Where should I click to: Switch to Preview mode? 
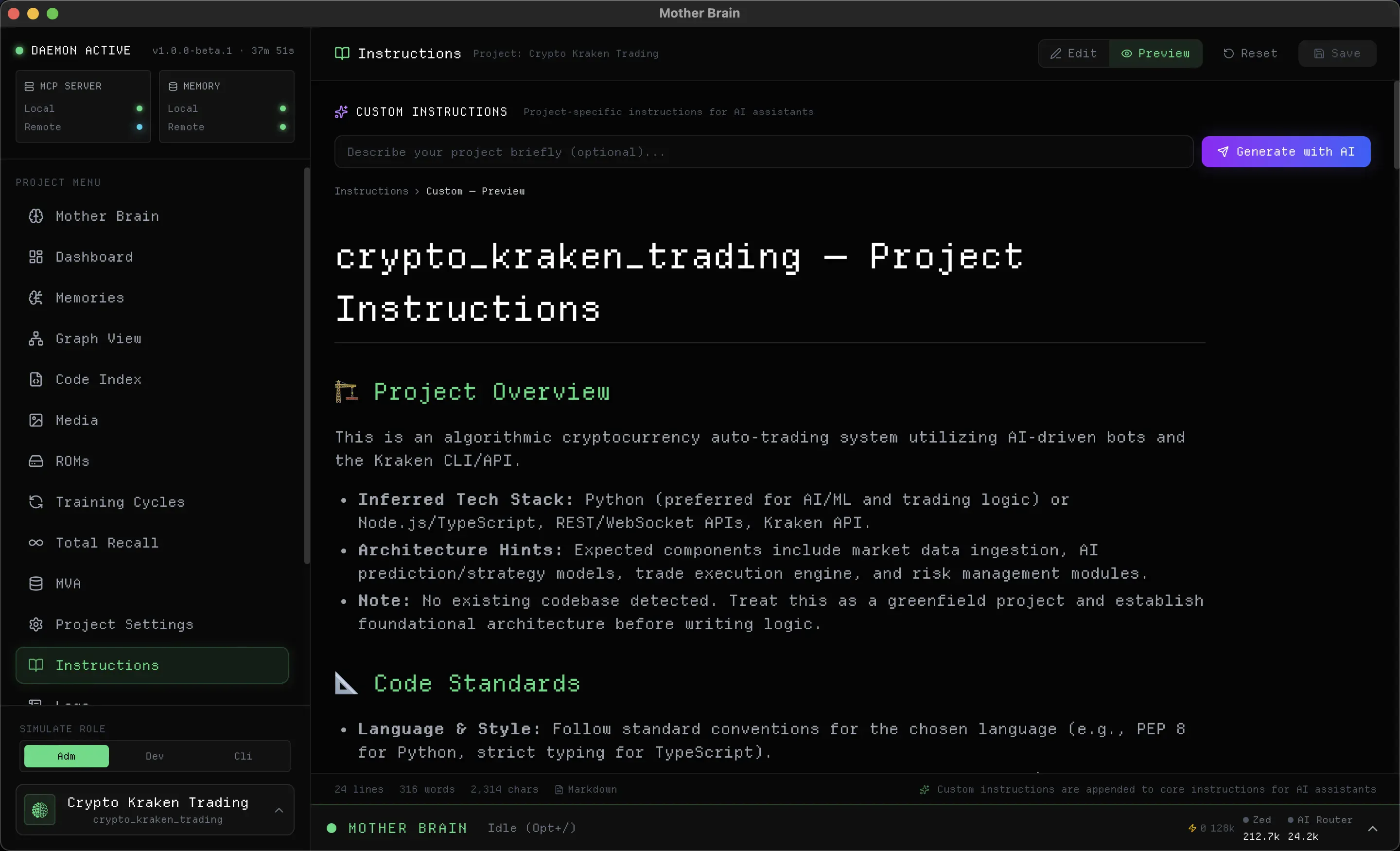1155,53
